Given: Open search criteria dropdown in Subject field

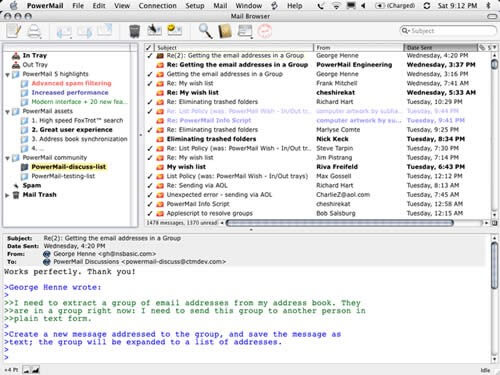Looking at the screenshot, I should pos(405,31).
